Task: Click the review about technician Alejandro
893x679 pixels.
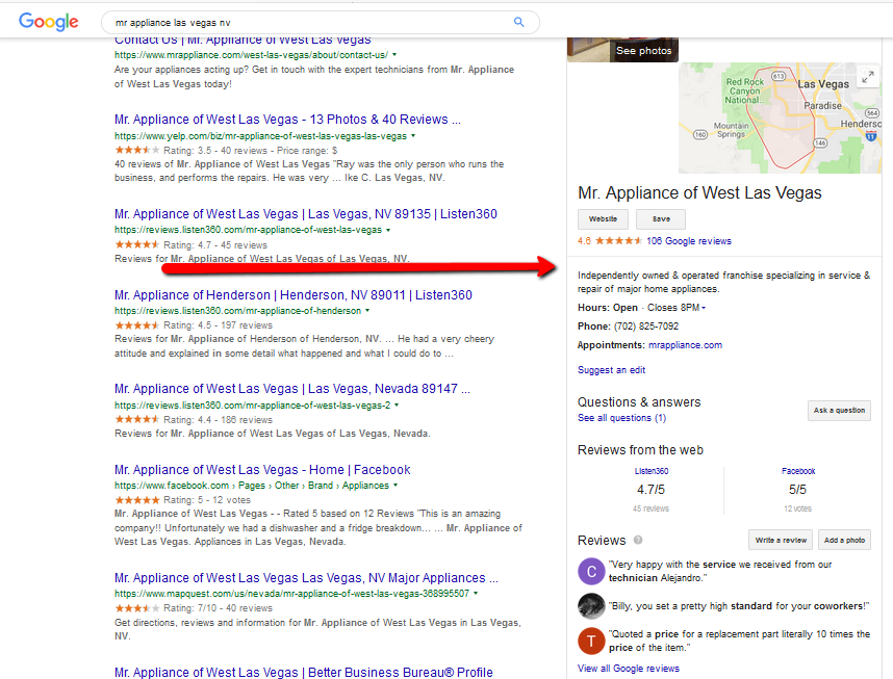Action: 720,571
